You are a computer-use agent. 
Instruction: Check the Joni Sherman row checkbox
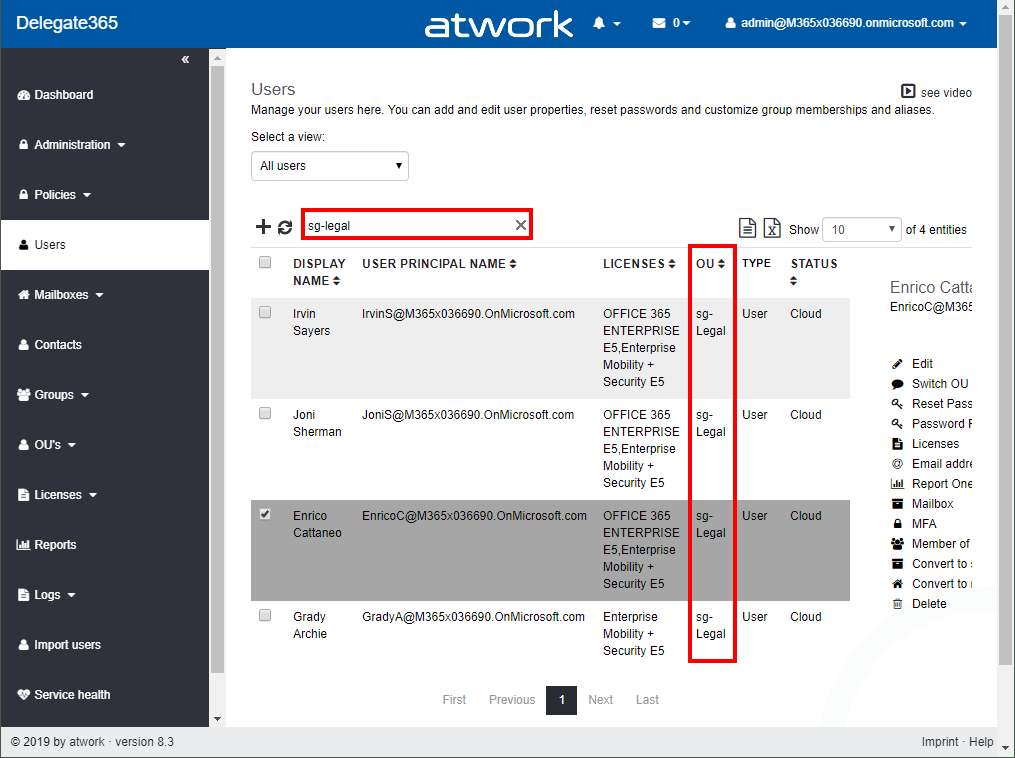tap(265, 413)
